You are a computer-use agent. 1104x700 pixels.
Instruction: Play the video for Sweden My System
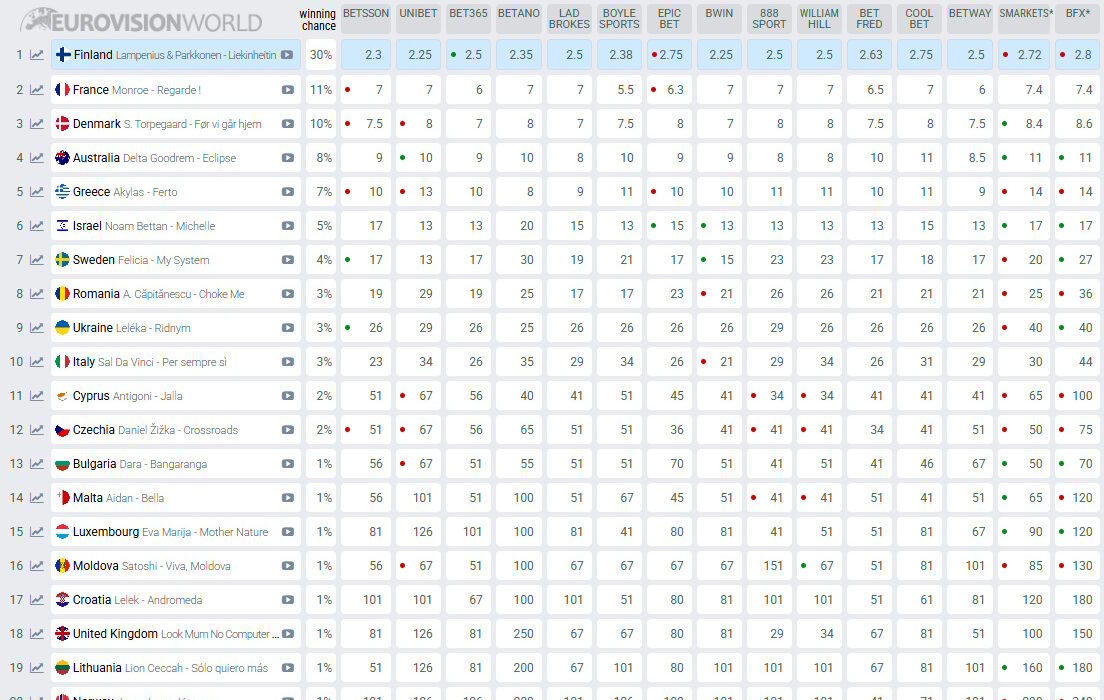point(288,260)
